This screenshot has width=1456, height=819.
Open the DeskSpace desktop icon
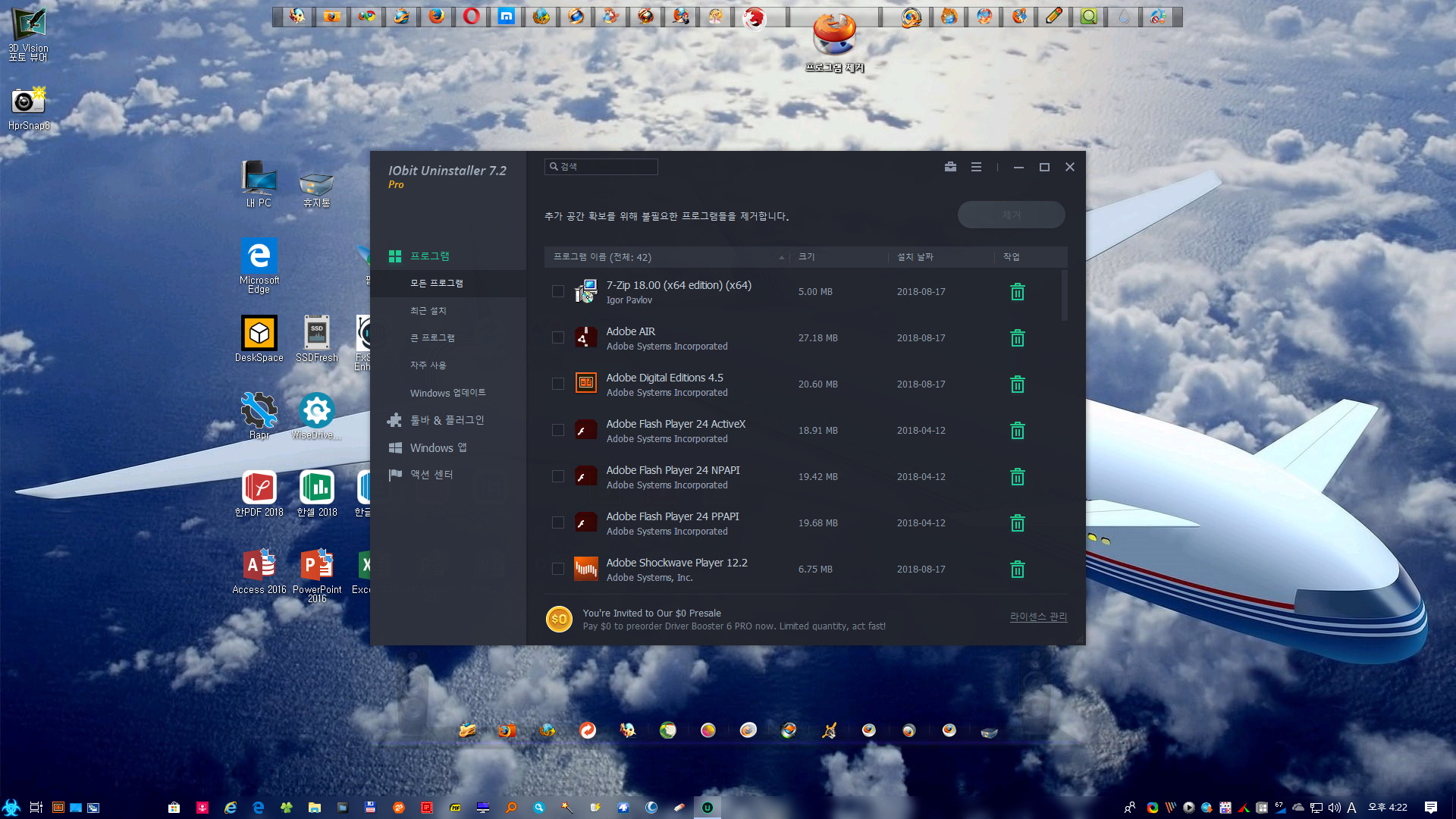[259, 339]
